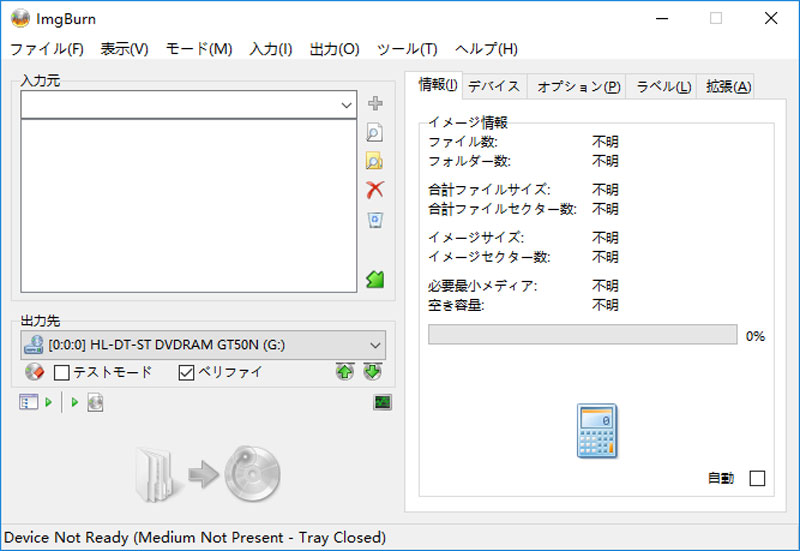Screen dimensions: 800x551
Task: Open the ファイル(F) menu
Action: [x=46, y=49]
